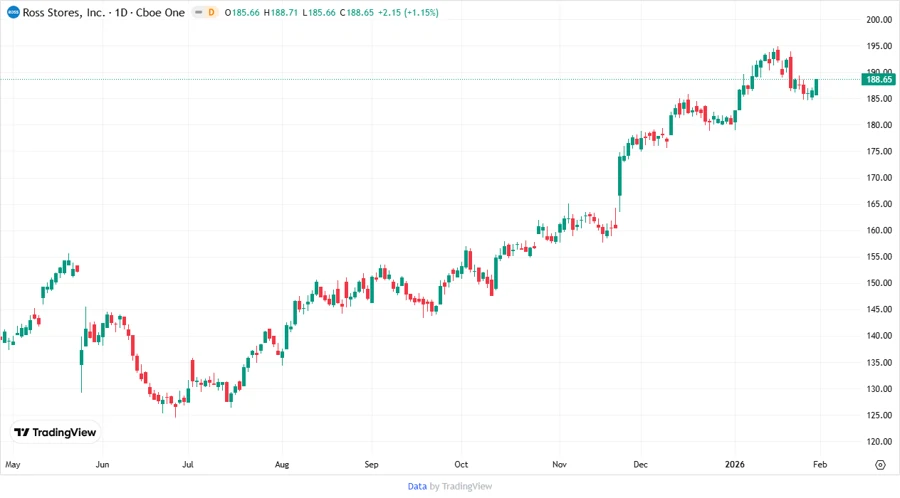Click the Feb label on time axis
This screenshot has height=498, width=900.
pyautogui.click(x=820, y=465)
